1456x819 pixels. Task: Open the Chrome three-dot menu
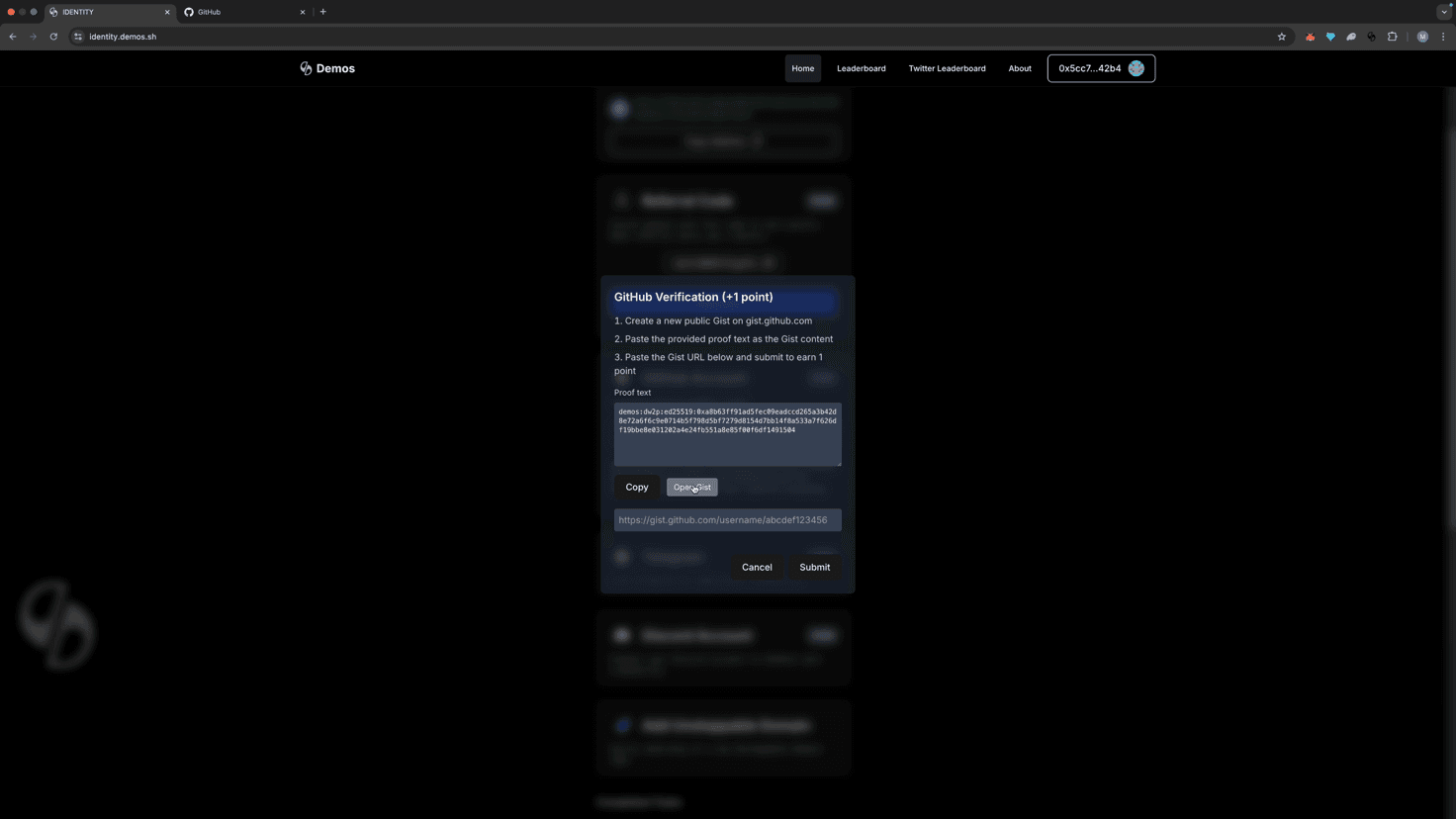point(1444,37)
